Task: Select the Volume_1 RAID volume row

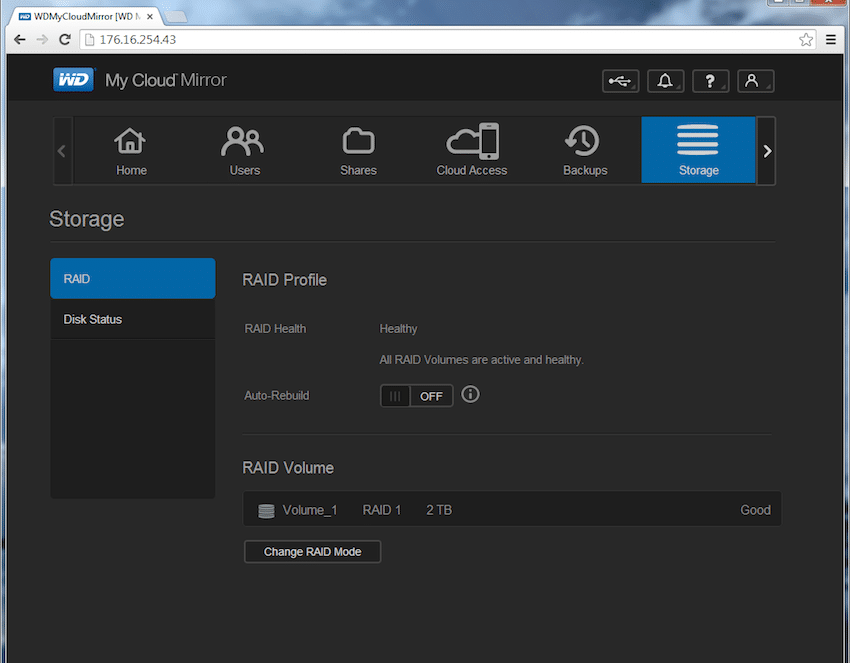Action: (512, 509)
